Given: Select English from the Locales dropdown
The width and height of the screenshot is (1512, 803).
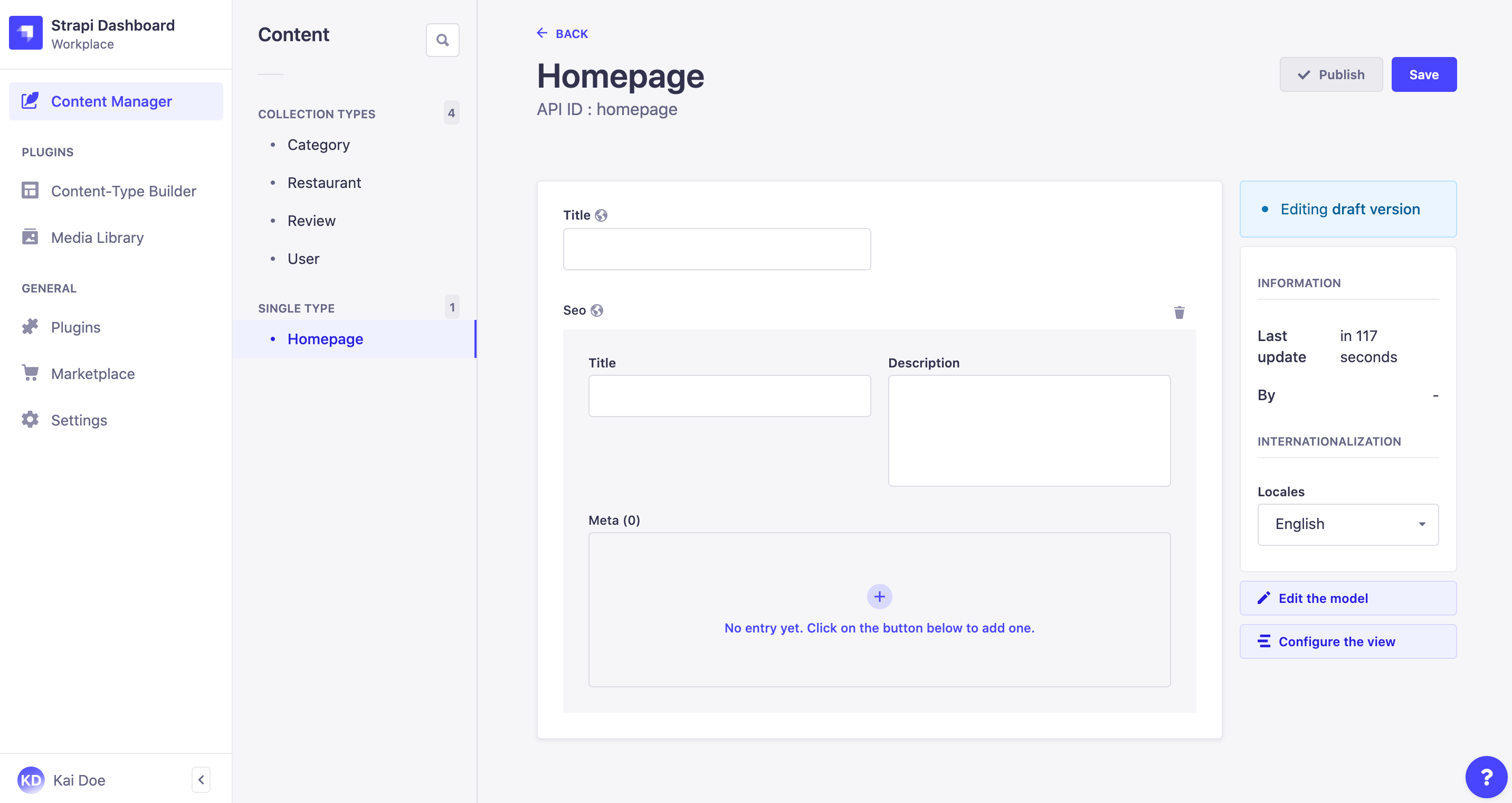Looking at the screenshot, I should 1348,524.
